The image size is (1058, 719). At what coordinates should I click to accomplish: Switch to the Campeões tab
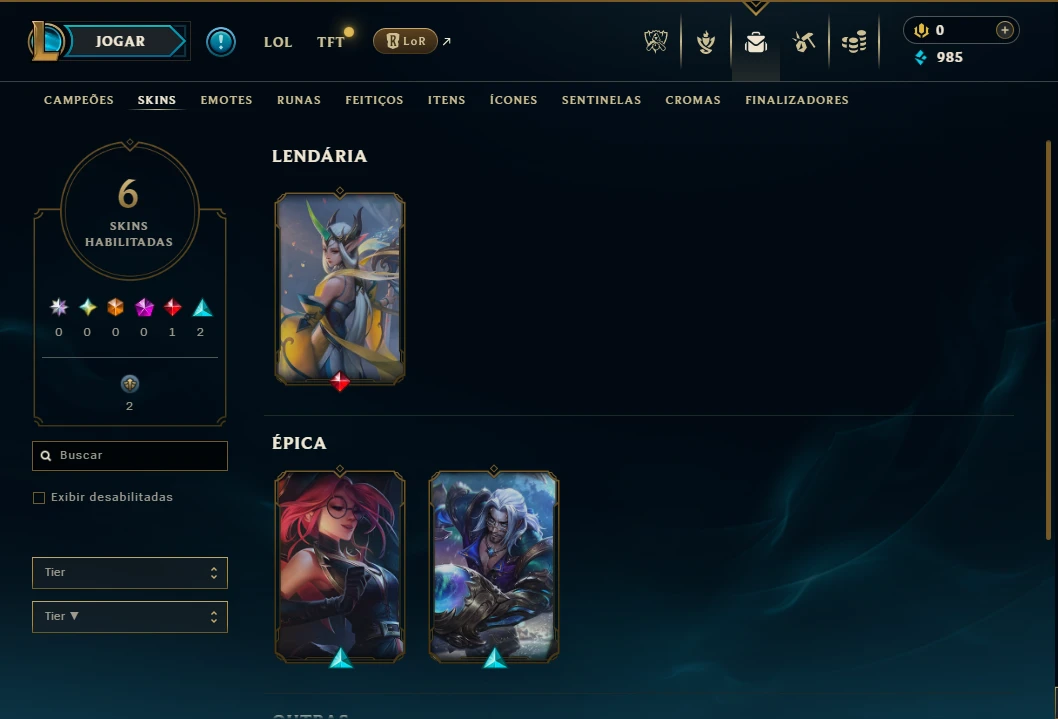(x=79, y=100)
